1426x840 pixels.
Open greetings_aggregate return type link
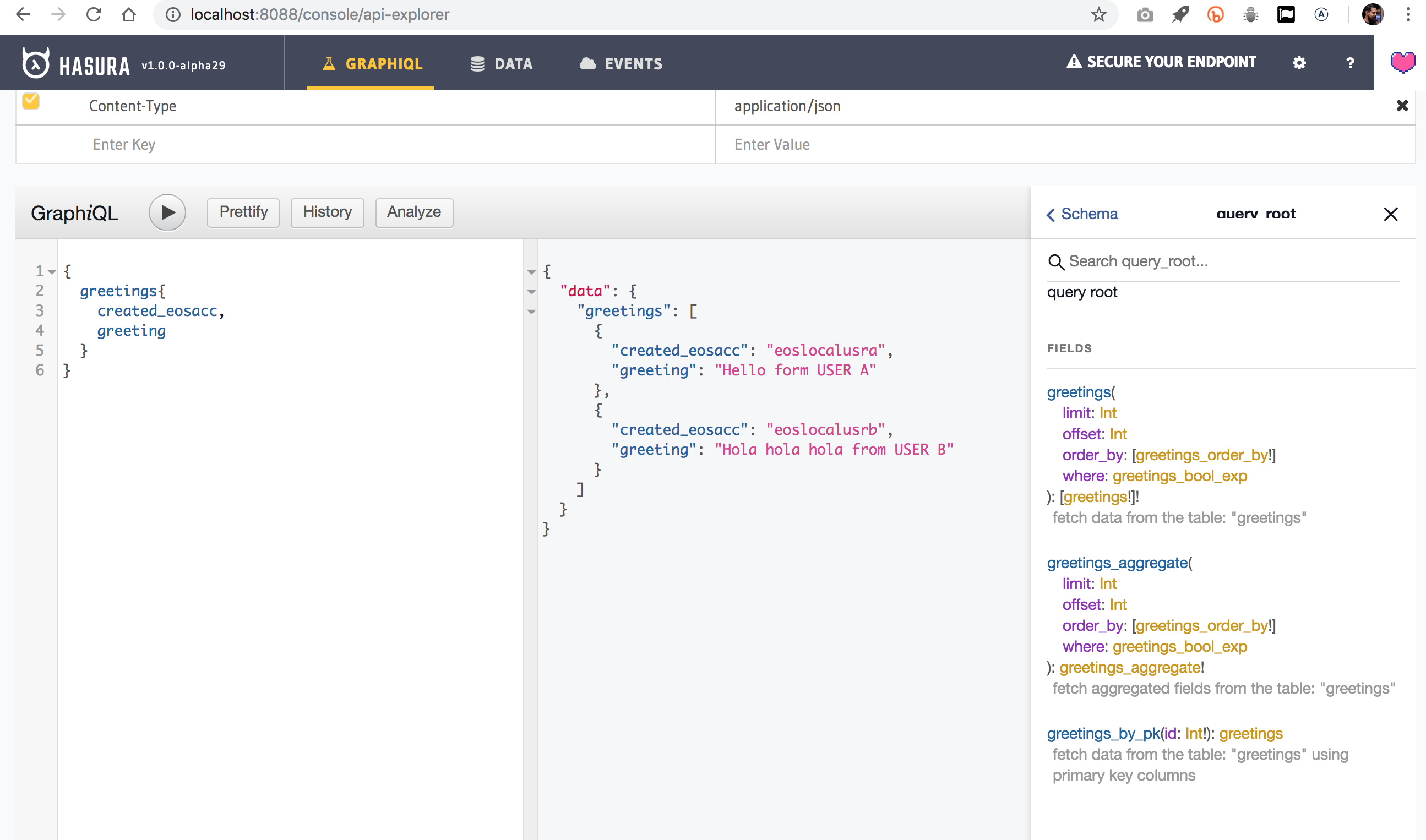coord(1129,668)
